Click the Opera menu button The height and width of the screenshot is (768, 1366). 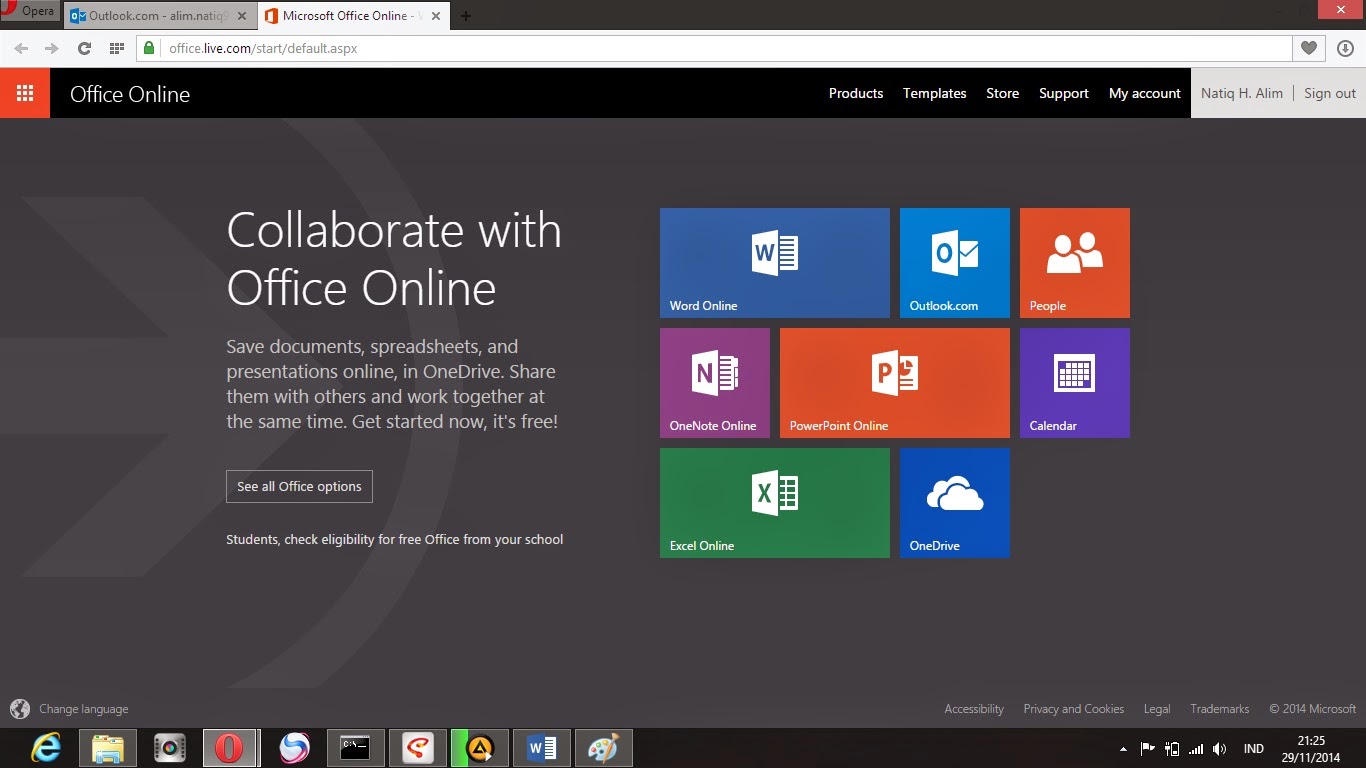(x=30, y=12)
